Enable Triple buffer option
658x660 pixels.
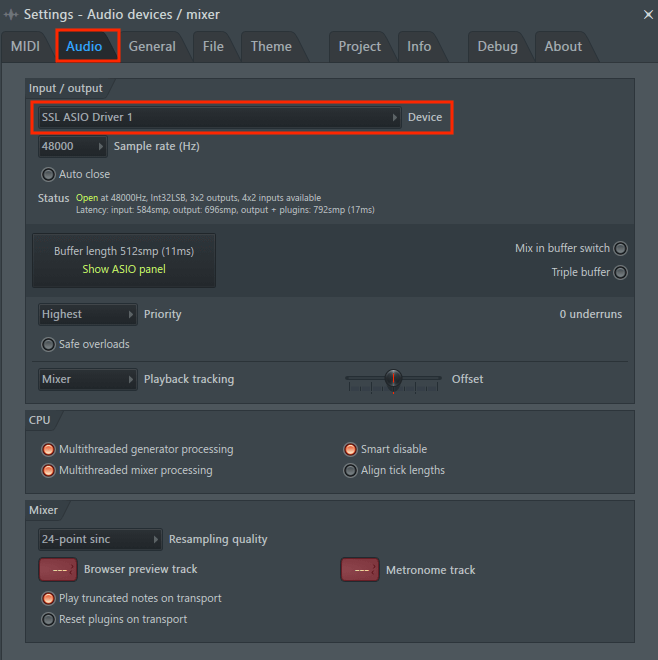[x=620, y=272]
